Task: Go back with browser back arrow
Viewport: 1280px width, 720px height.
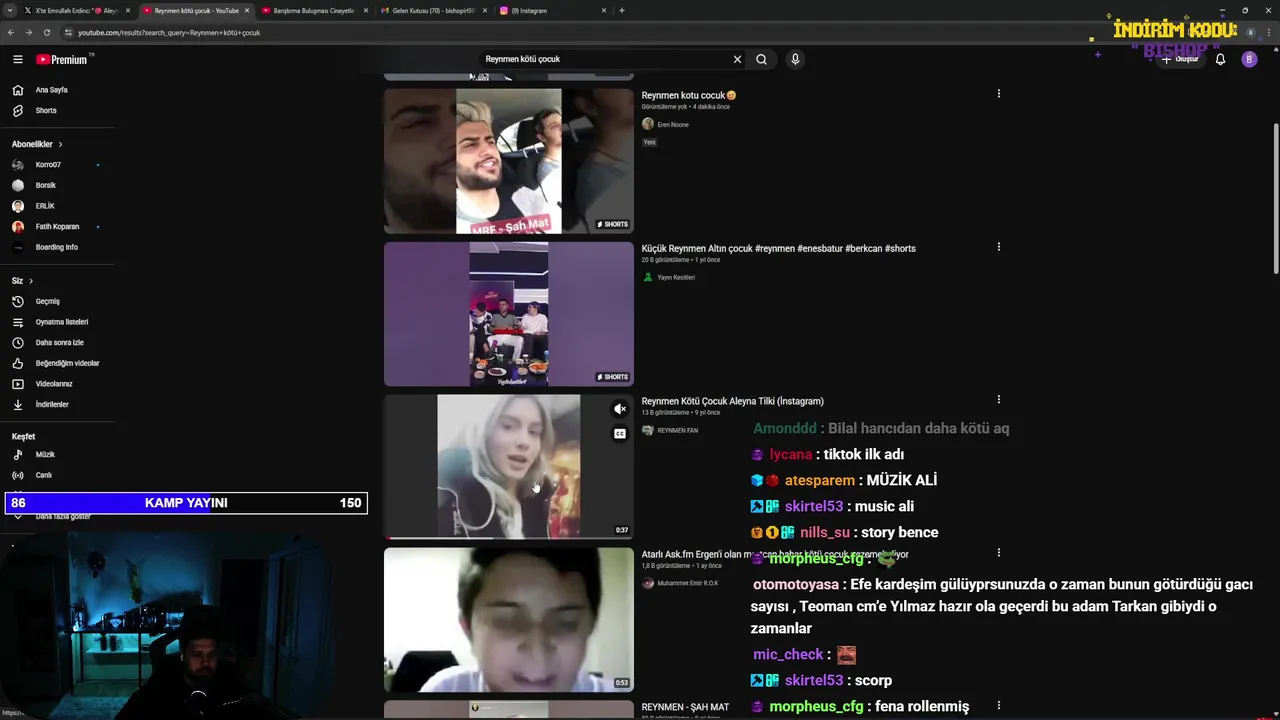Action: pos(11,32)
